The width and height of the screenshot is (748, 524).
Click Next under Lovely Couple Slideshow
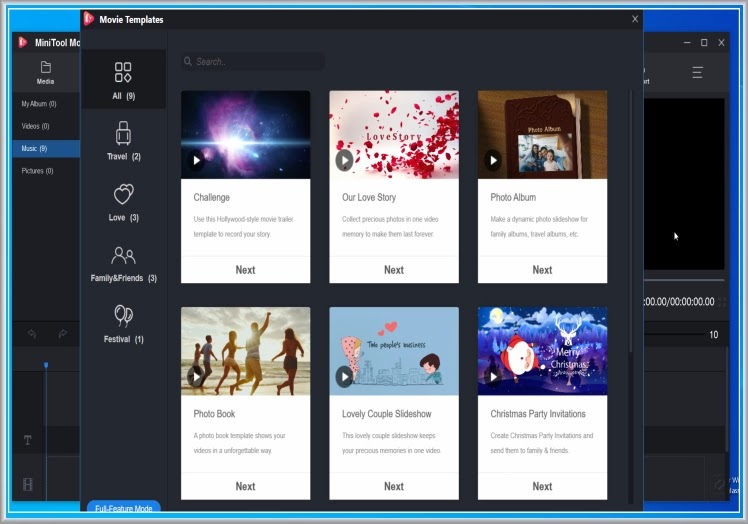click(394, 486)
